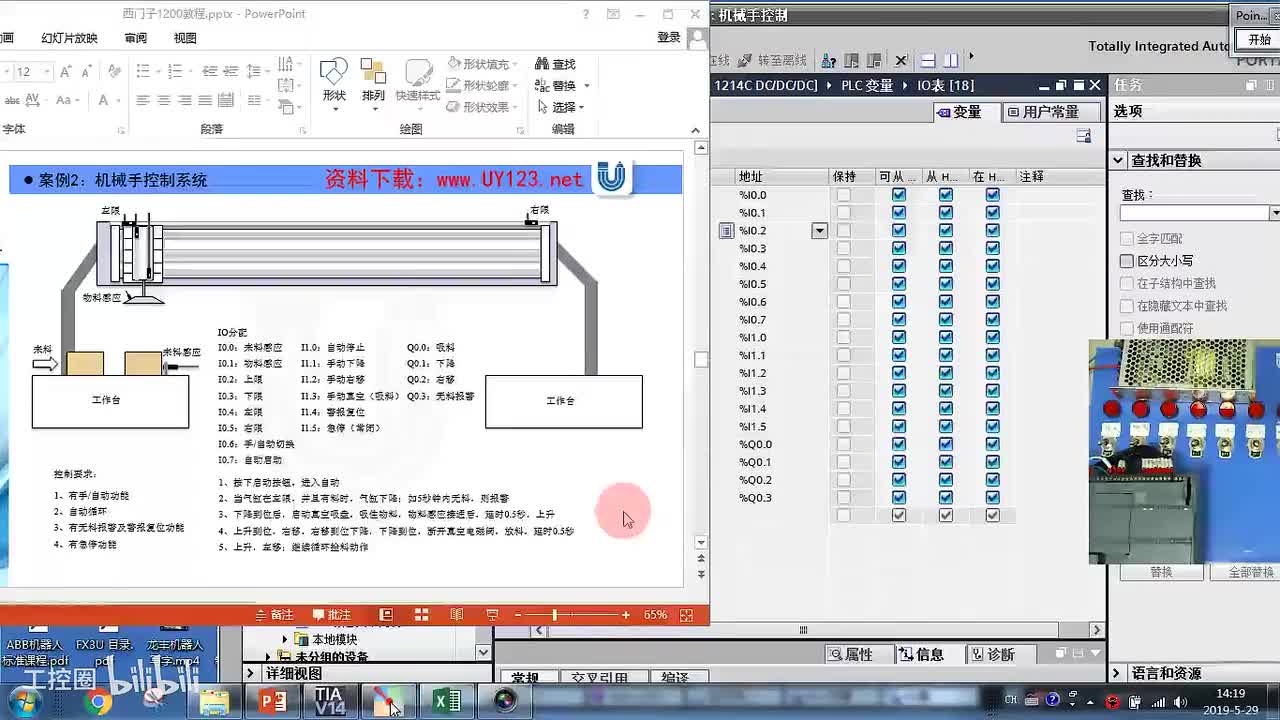Split TIA editor space vertically
The image size is (1280, 720).
click(x=950, y=61)
